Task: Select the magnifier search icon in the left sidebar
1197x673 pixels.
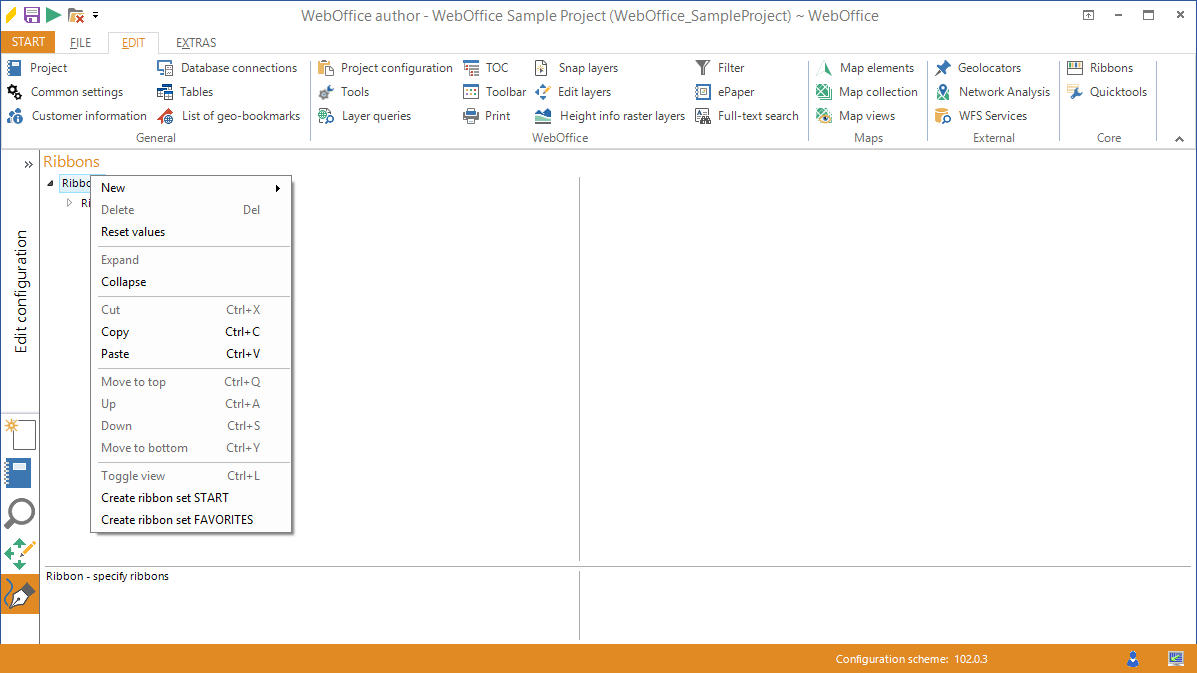Action: (x=20, y=513)
